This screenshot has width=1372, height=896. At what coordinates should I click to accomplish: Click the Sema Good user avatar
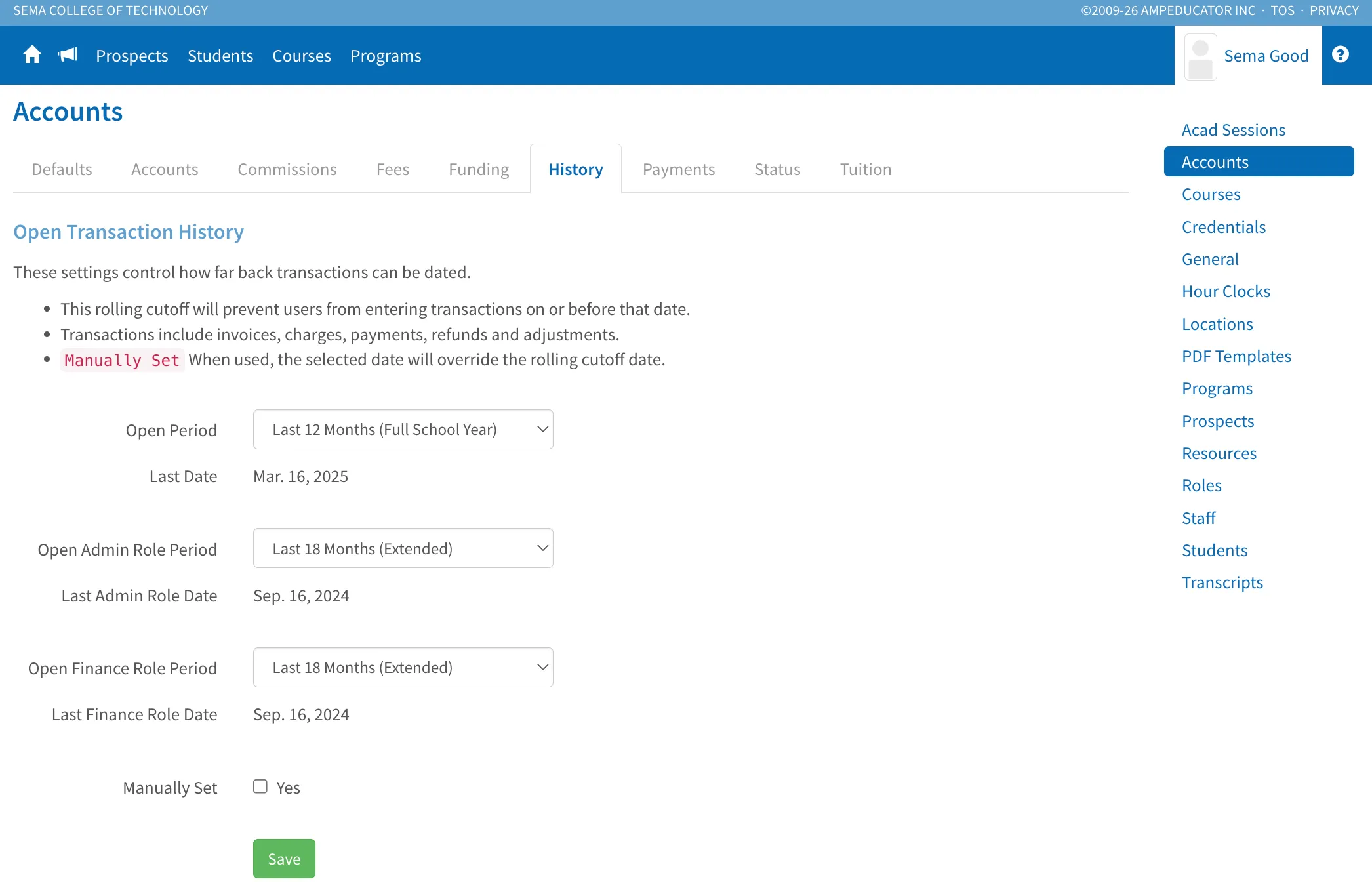click(1200, 57)
